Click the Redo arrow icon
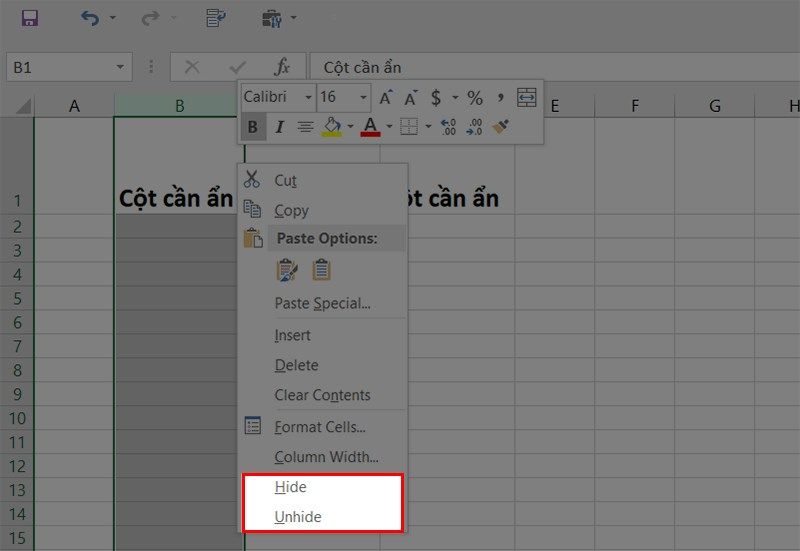The width and height of the screenshot is (800, 551). [x=150, y=18]
